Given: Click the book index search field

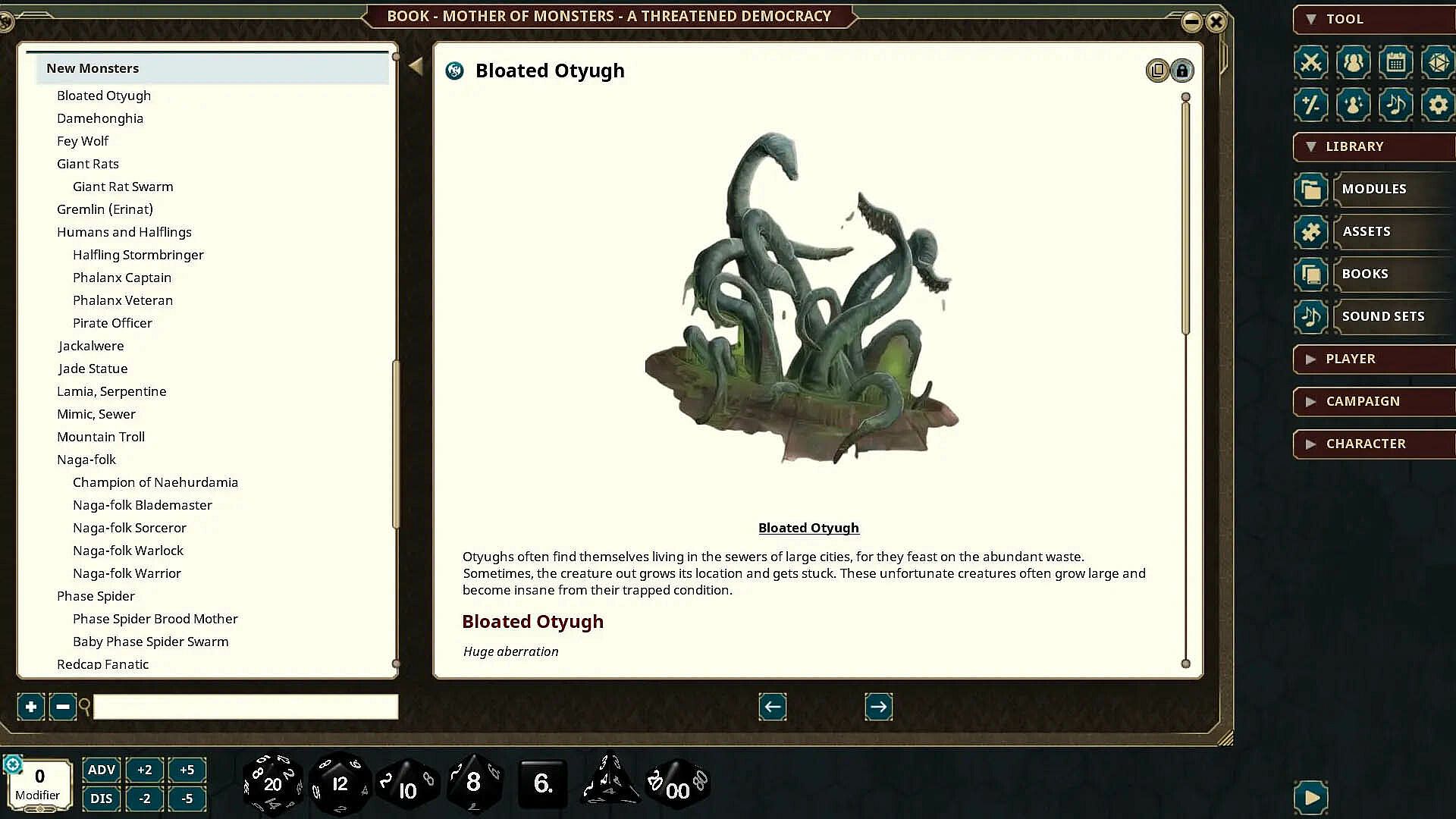Looking at the screenshot, I should coord(245,707).
